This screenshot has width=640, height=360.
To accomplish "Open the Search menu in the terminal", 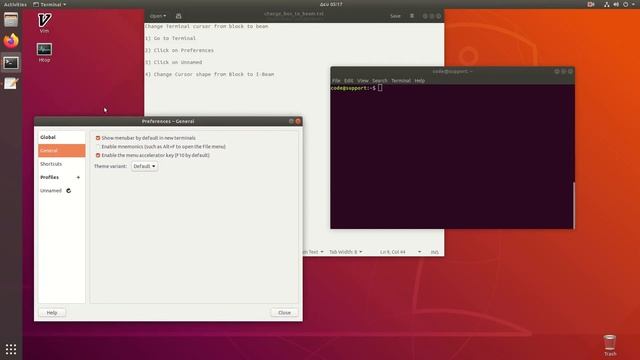I will tap(380, 81).
